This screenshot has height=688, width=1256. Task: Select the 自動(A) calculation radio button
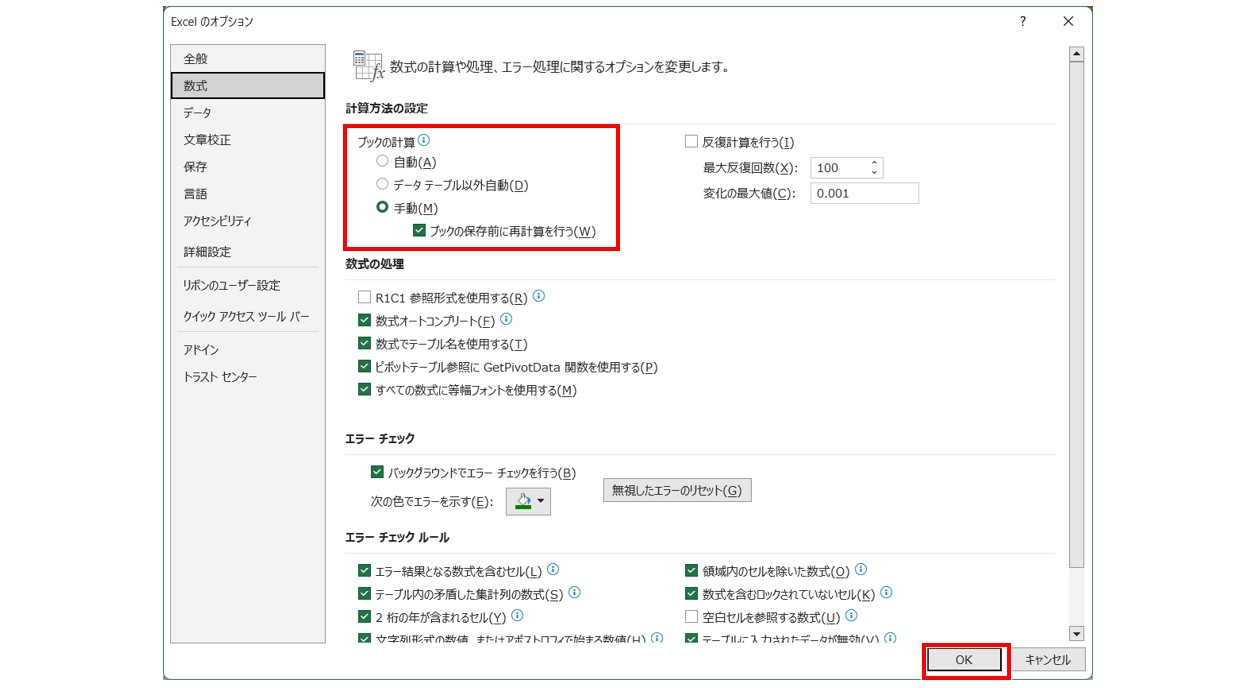(382, 161)
